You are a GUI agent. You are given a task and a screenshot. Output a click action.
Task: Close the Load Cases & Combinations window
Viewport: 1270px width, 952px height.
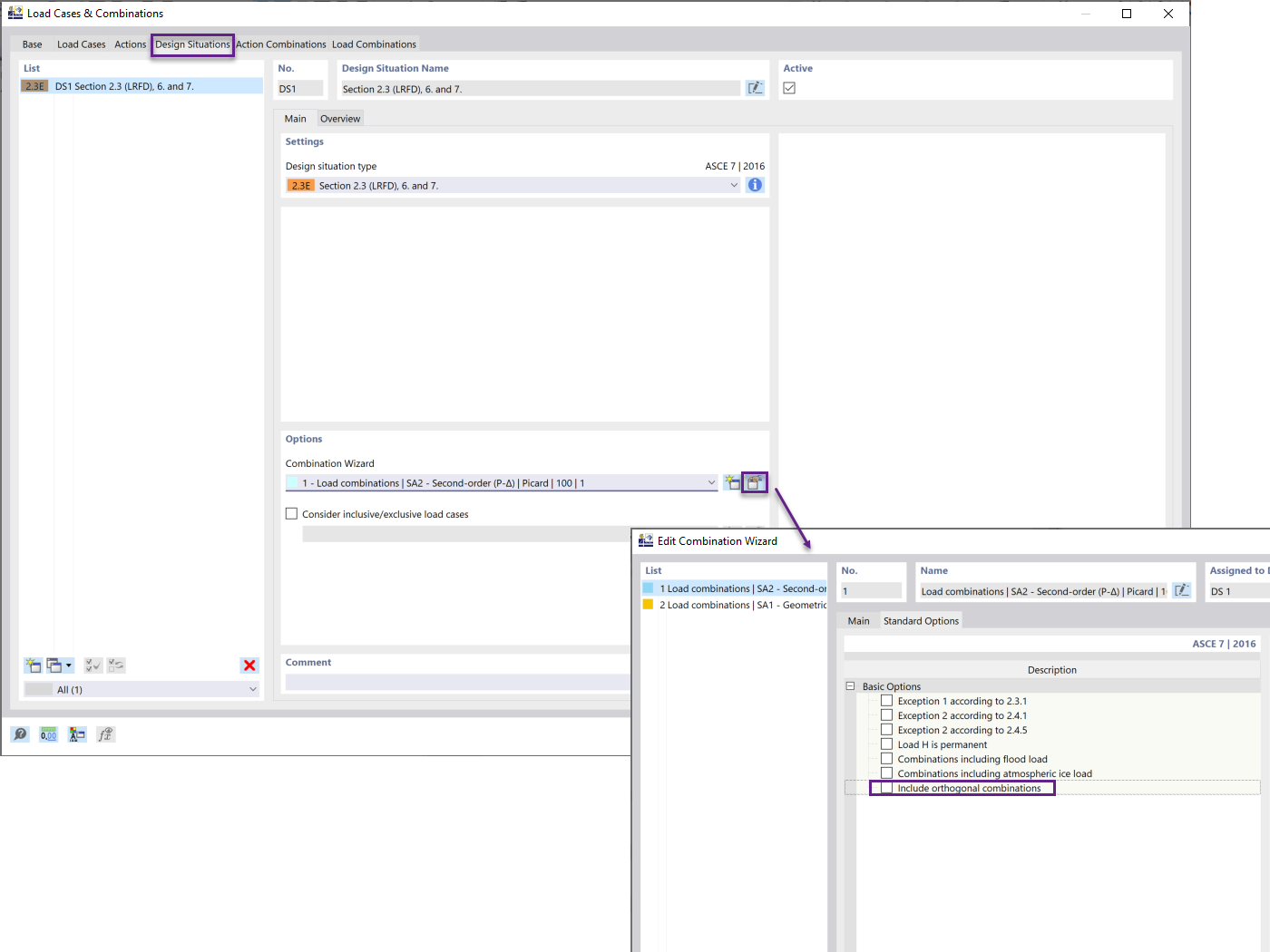[1168, 14]
